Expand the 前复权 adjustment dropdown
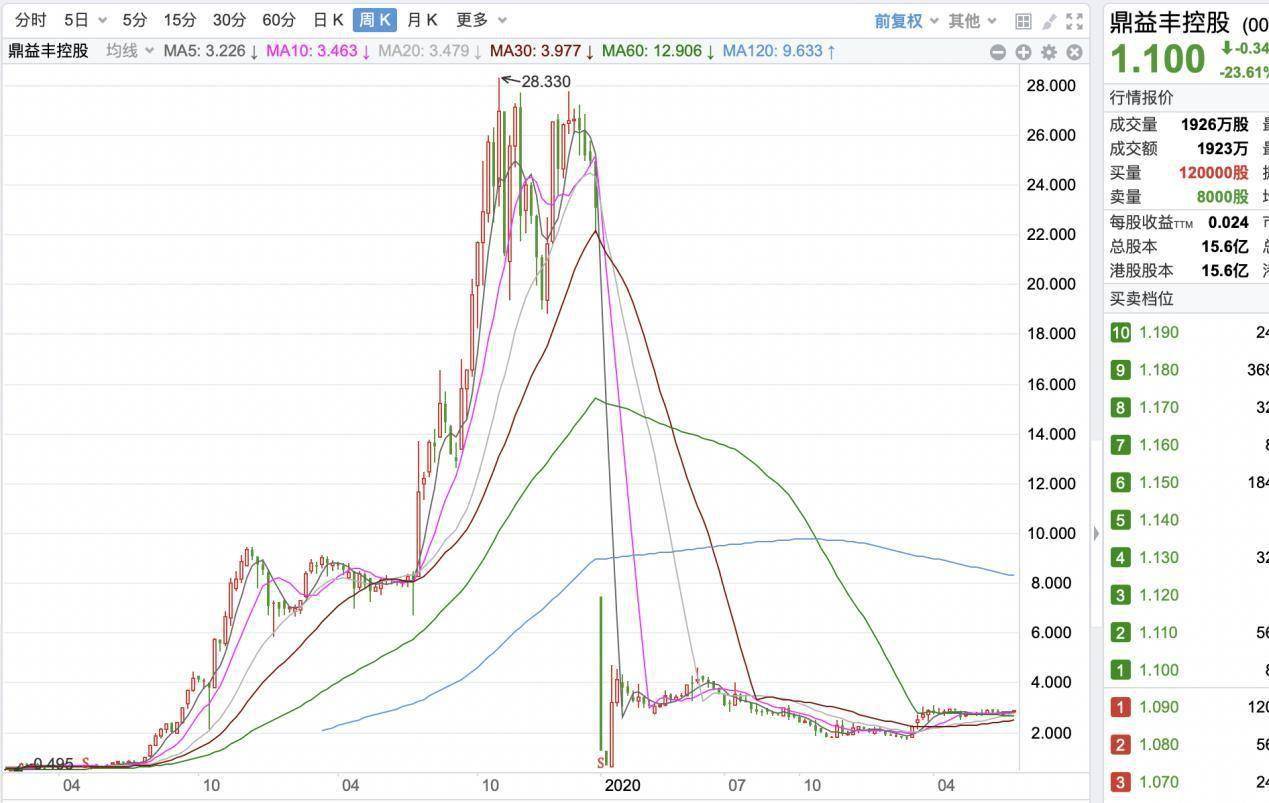This screenshot has height=803, width=1269. coord(906,20)
